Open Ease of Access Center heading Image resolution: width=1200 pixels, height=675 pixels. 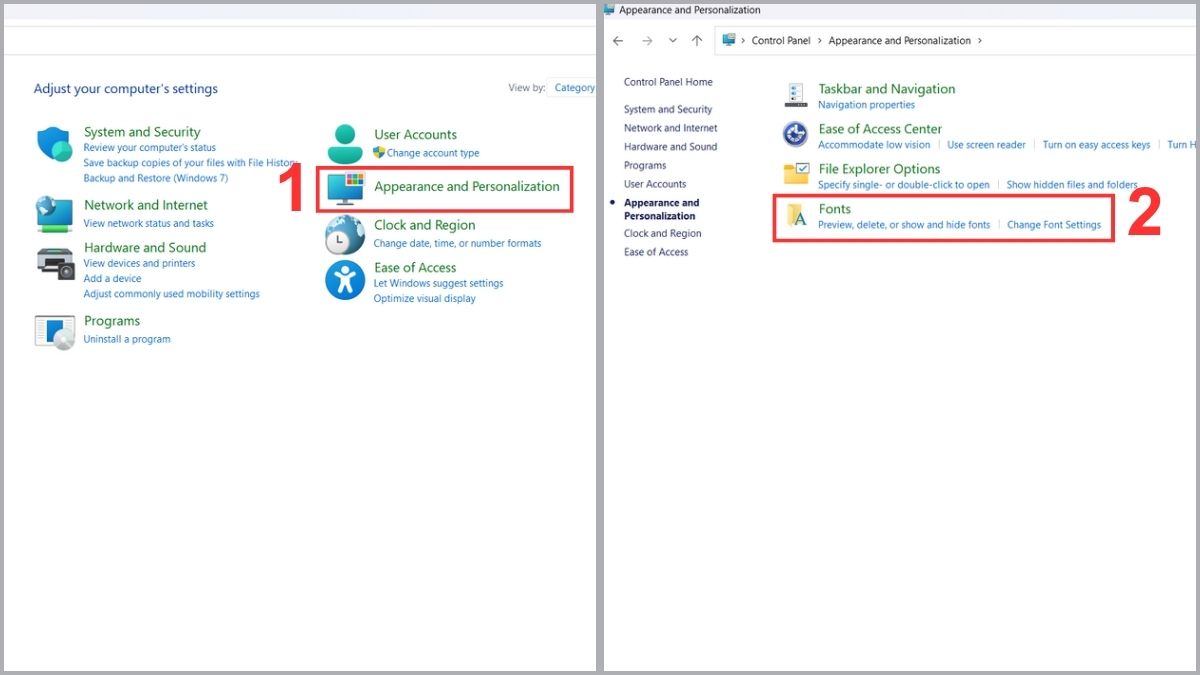(880, 129)
